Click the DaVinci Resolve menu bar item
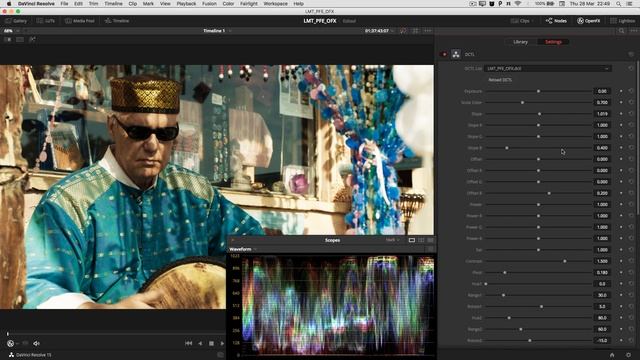The height and width of the screenshot is (360, 640). pos(36,4)
